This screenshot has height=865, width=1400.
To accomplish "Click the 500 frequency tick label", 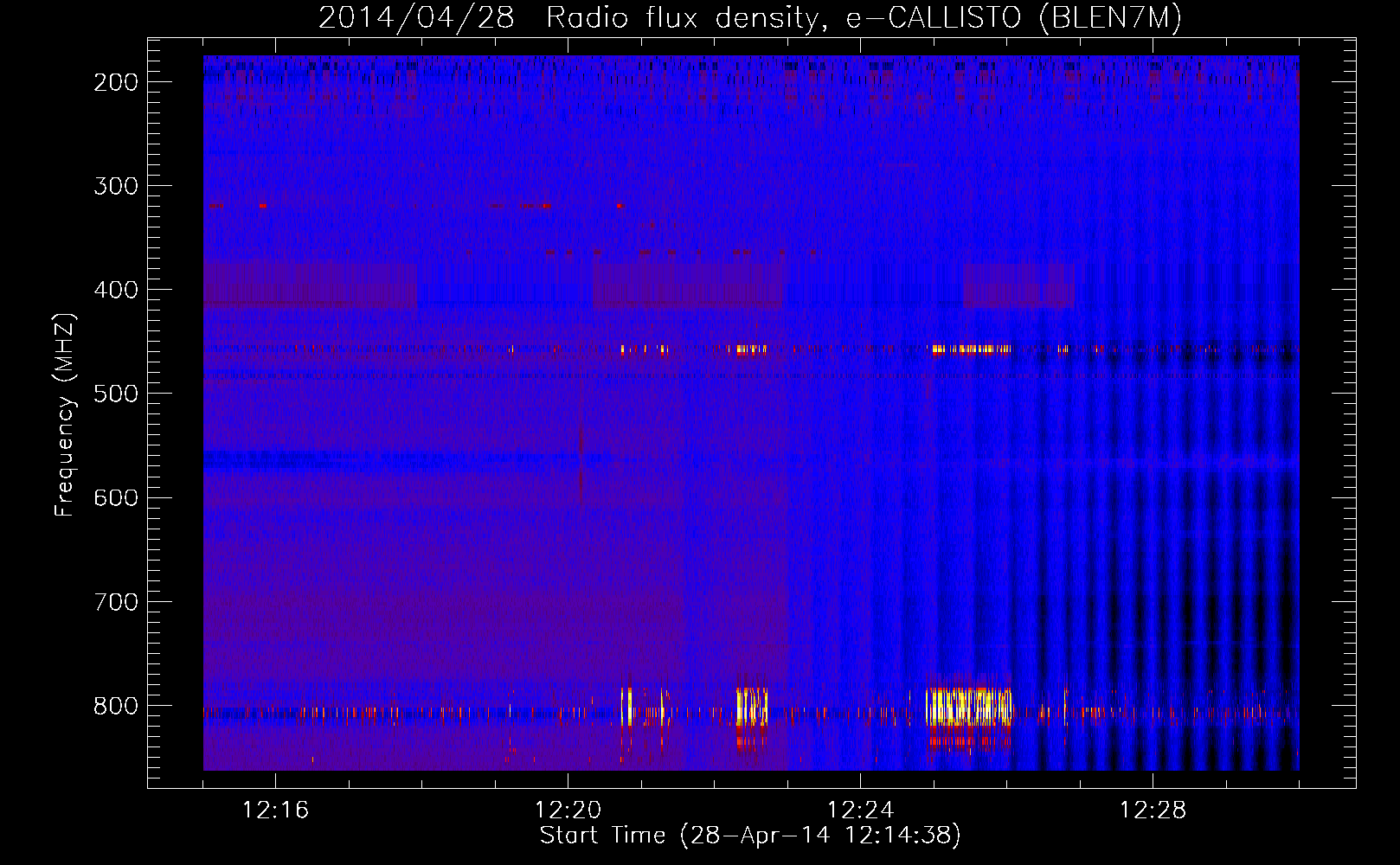I will pyautogui.click(x=116, y=394).
